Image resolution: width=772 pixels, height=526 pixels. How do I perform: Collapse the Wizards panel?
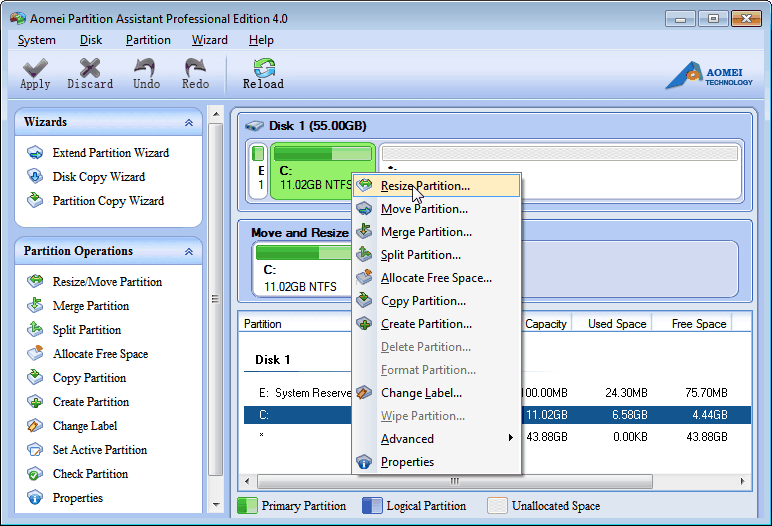click(189, 123)
